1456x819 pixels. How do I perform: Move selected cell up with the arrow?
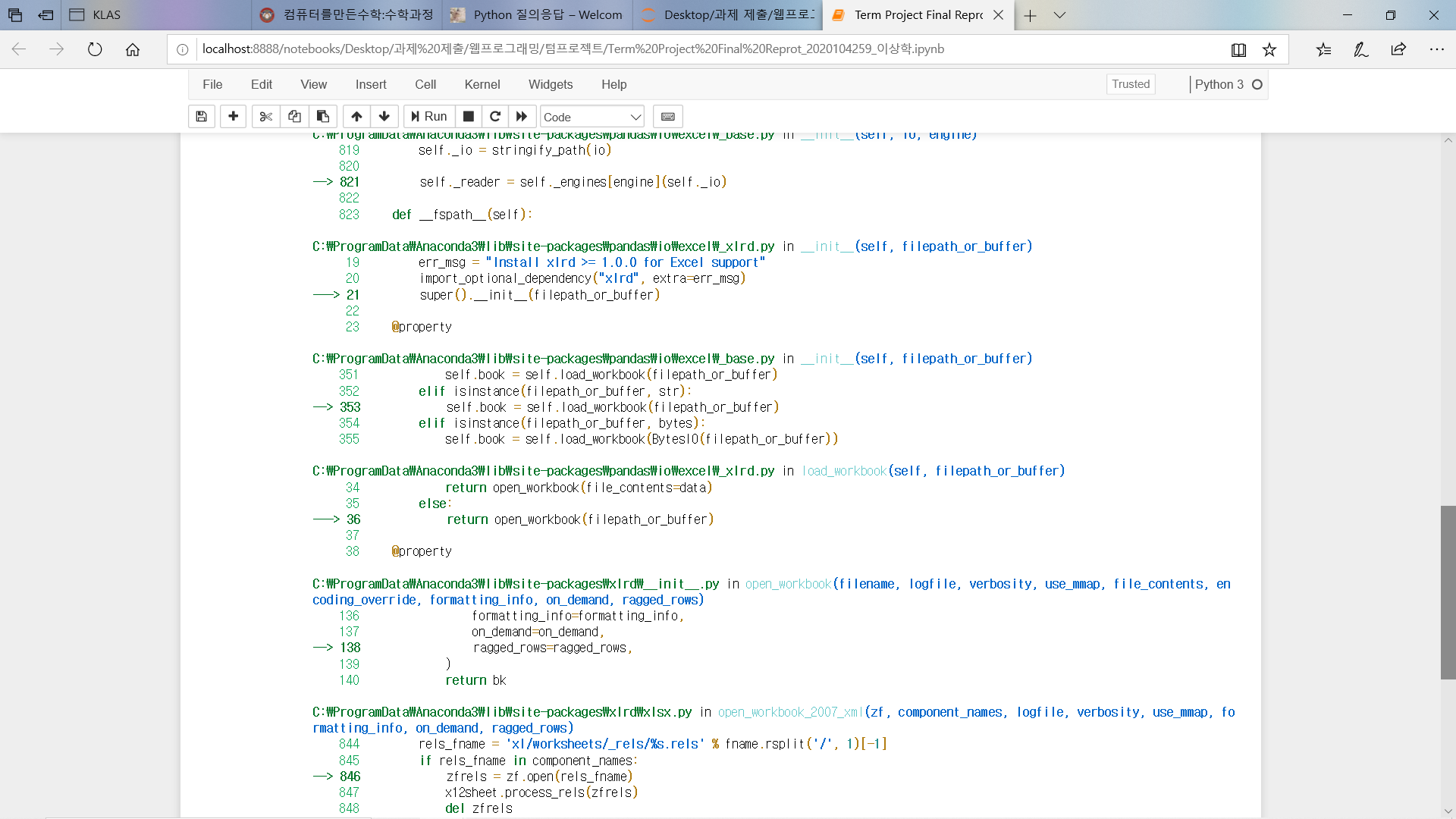pyautogui.click(x=356, y=117)
